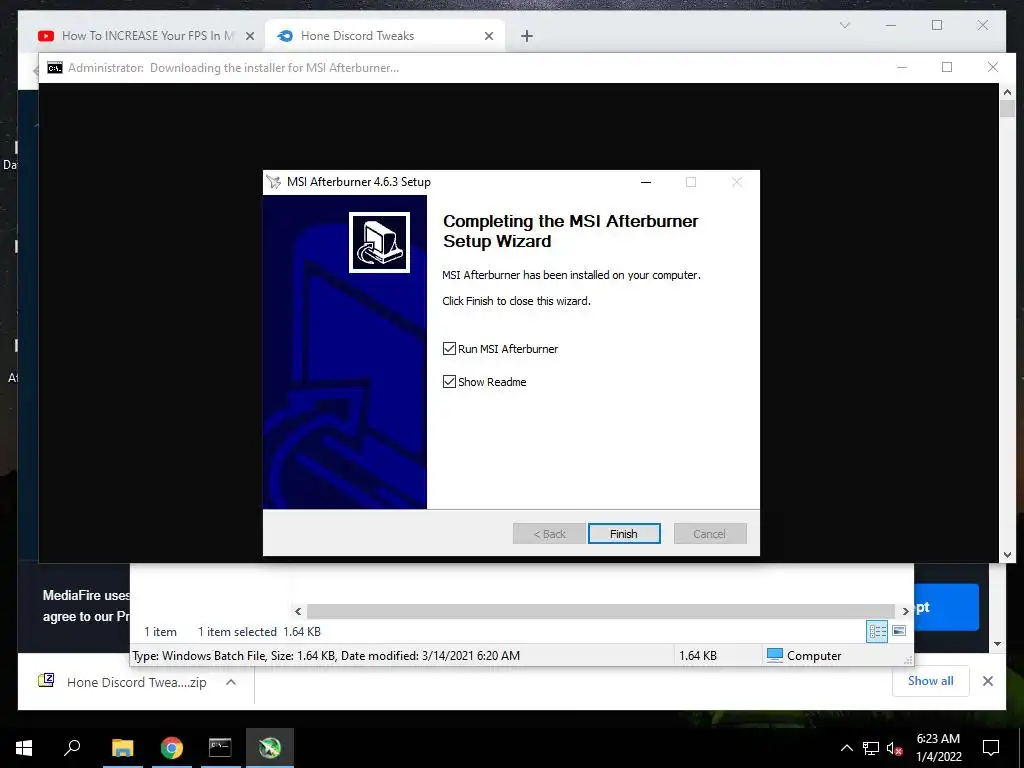1024x768 pixels.
Task: Close the Hone Discord Tweaks tab
Action: click(488, 37)
